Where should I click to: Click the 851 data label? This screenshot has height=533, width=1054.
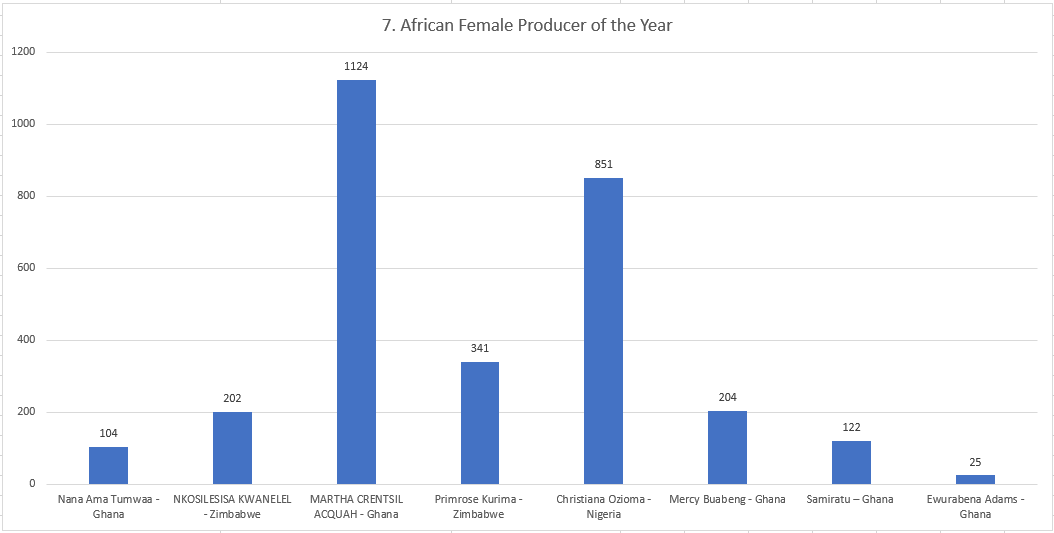click(603, 164)
